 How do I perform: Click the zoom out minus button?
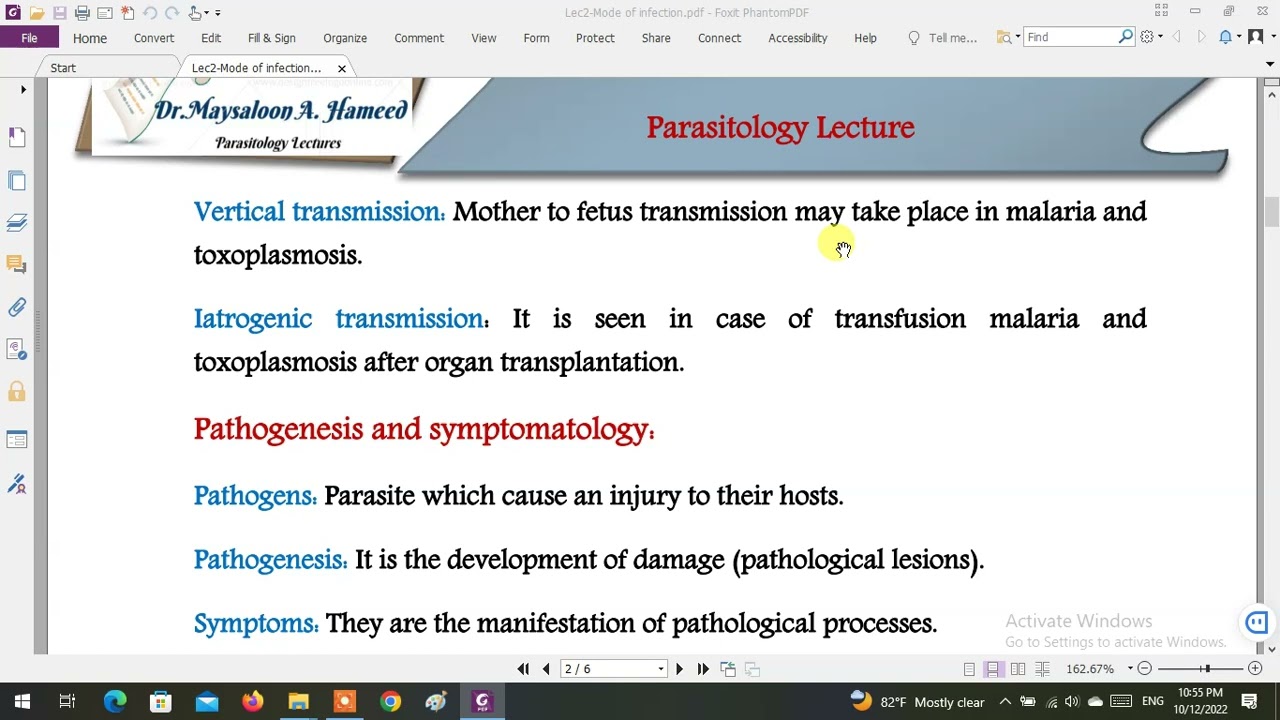(x=1145, y=669)
